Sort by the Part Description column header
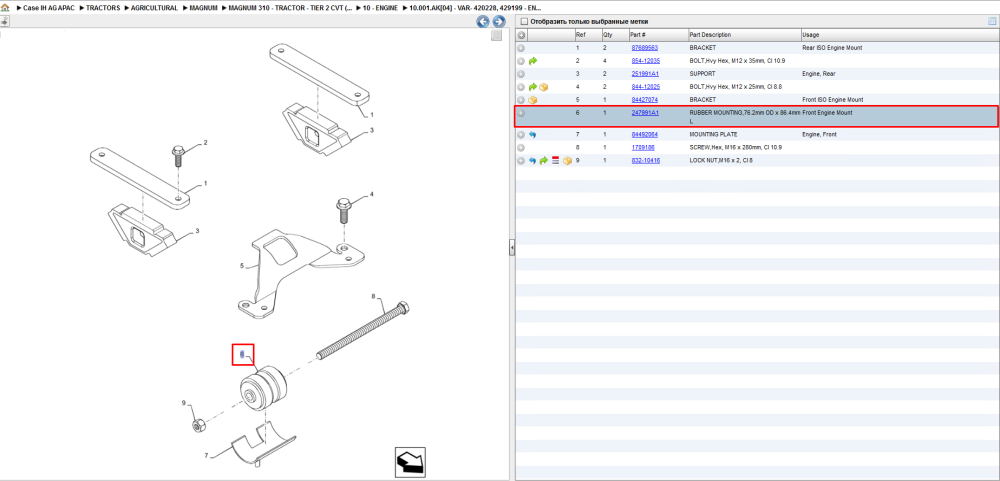This screenshot has width=1000, height=481. (x=744, y=34)
